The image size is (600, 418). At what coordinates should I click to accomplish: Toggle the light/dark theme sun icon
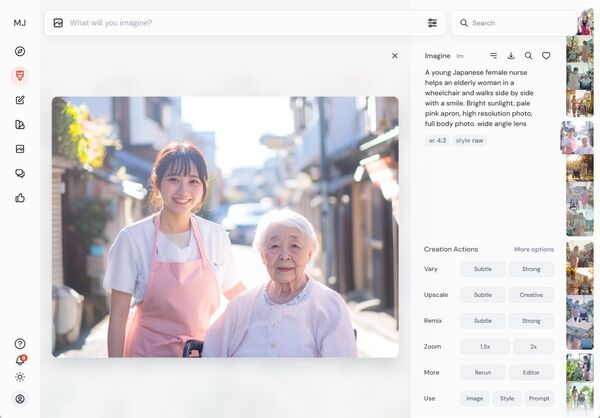(x=20, y=377)
